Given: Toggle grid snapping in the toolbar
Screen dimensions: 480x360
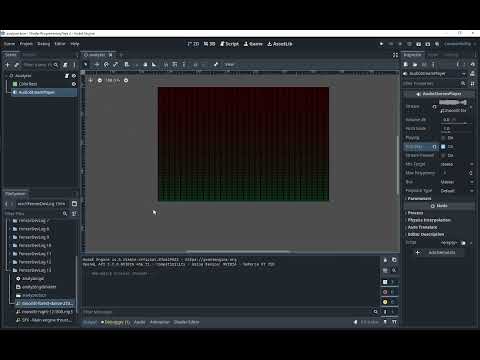Looking at the screenshot, I should point(175,64).
